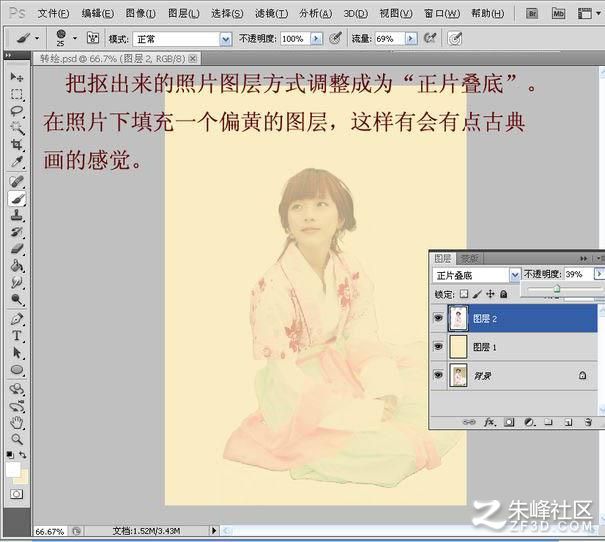Image resolution: width=605 pixels, height=542 pixels.
Task: Select the Path Selection tool
Action: click(x=17, y=353)
